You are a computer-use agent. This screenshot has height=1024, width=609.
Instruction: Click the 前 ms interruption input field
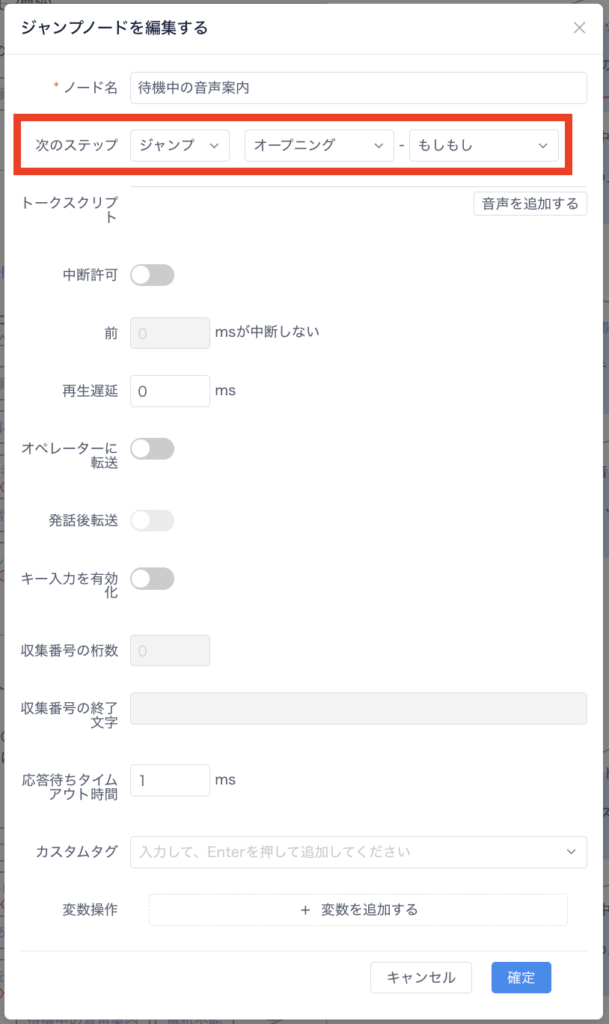tap(170, 333)
